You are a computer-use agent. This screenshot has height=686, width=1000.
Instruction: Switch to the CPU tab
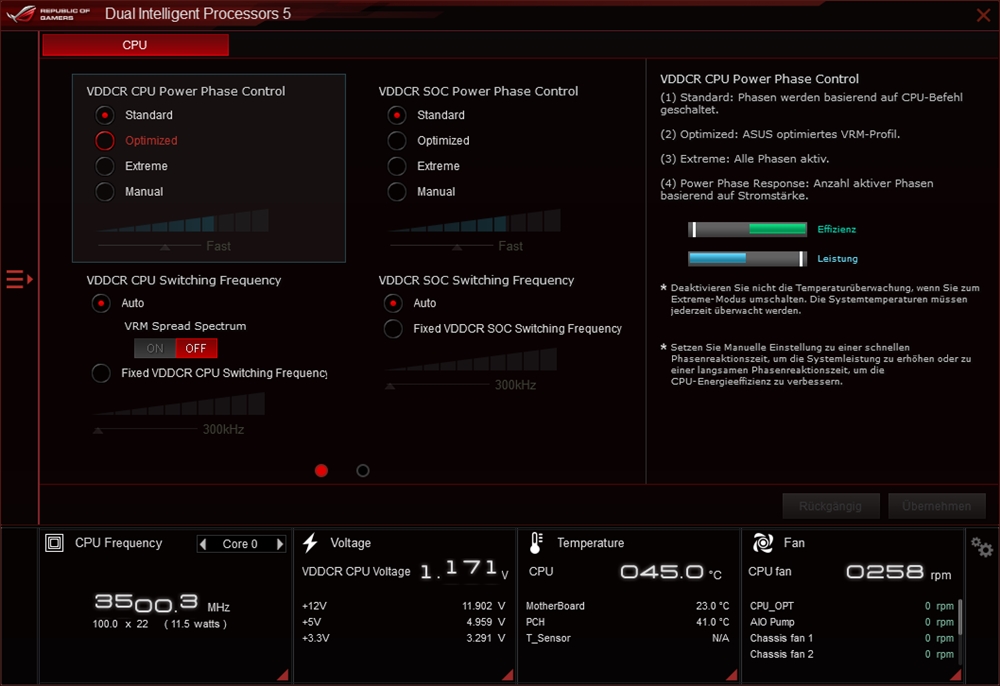pos(135,45)
